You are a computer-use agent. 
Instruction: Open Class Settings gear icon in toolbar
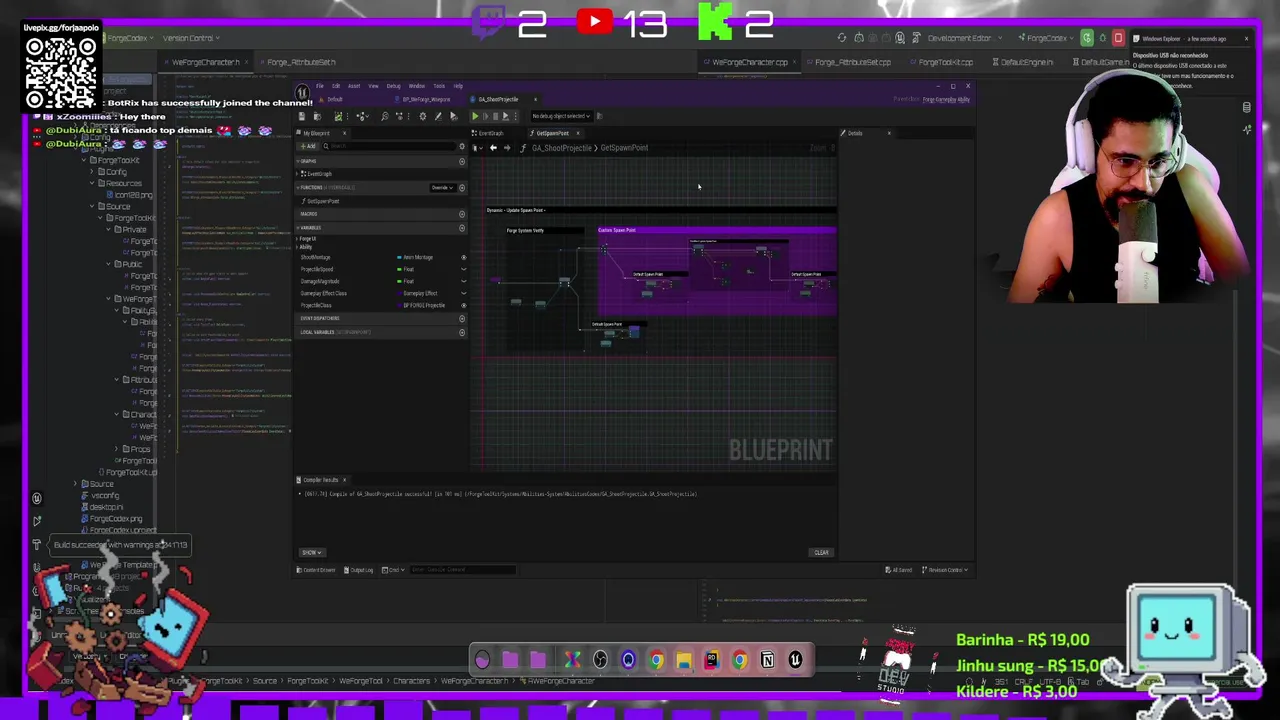click(x=423, y=116)
